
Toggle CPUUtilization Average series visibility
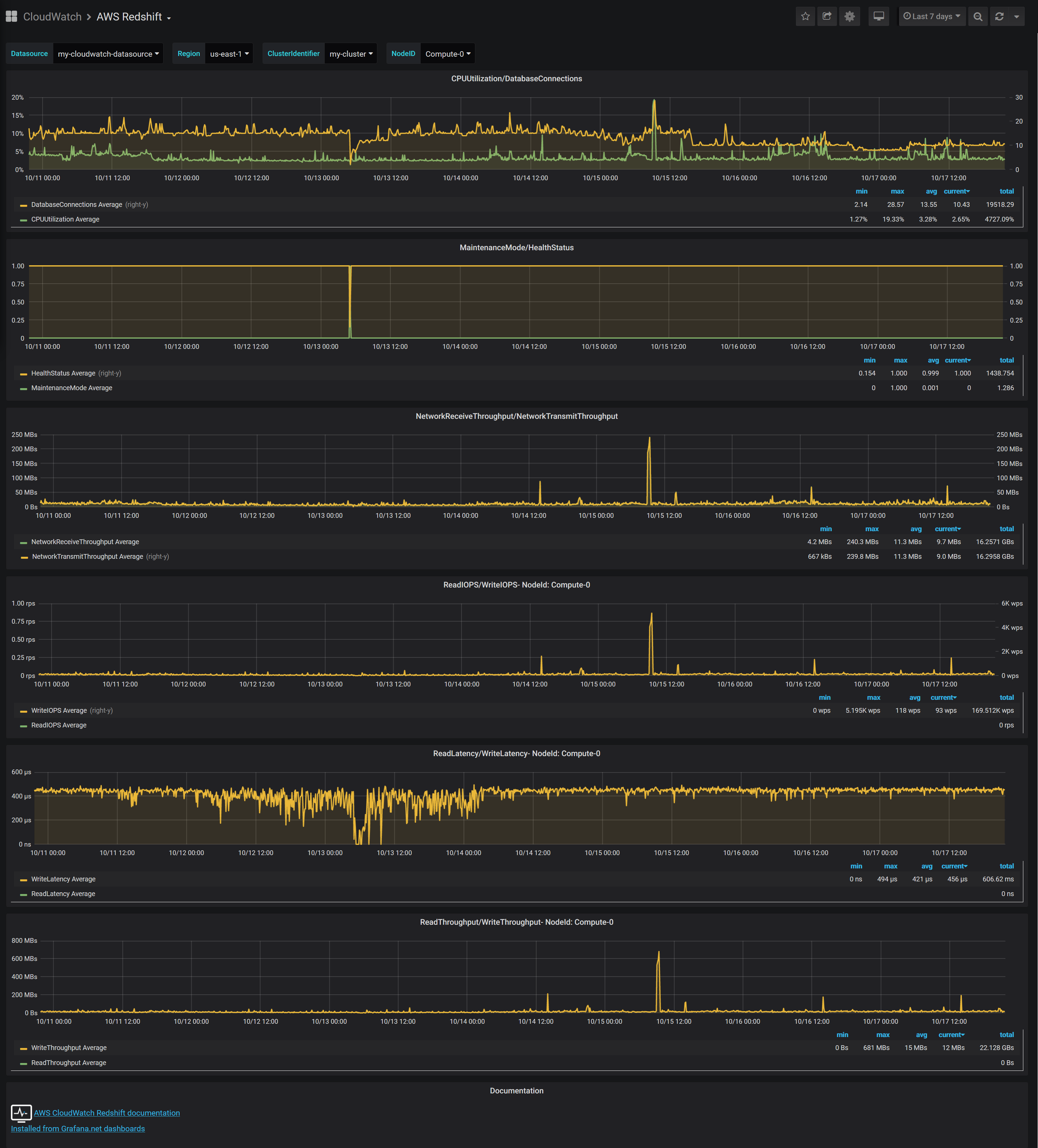(x=65, y=219)
